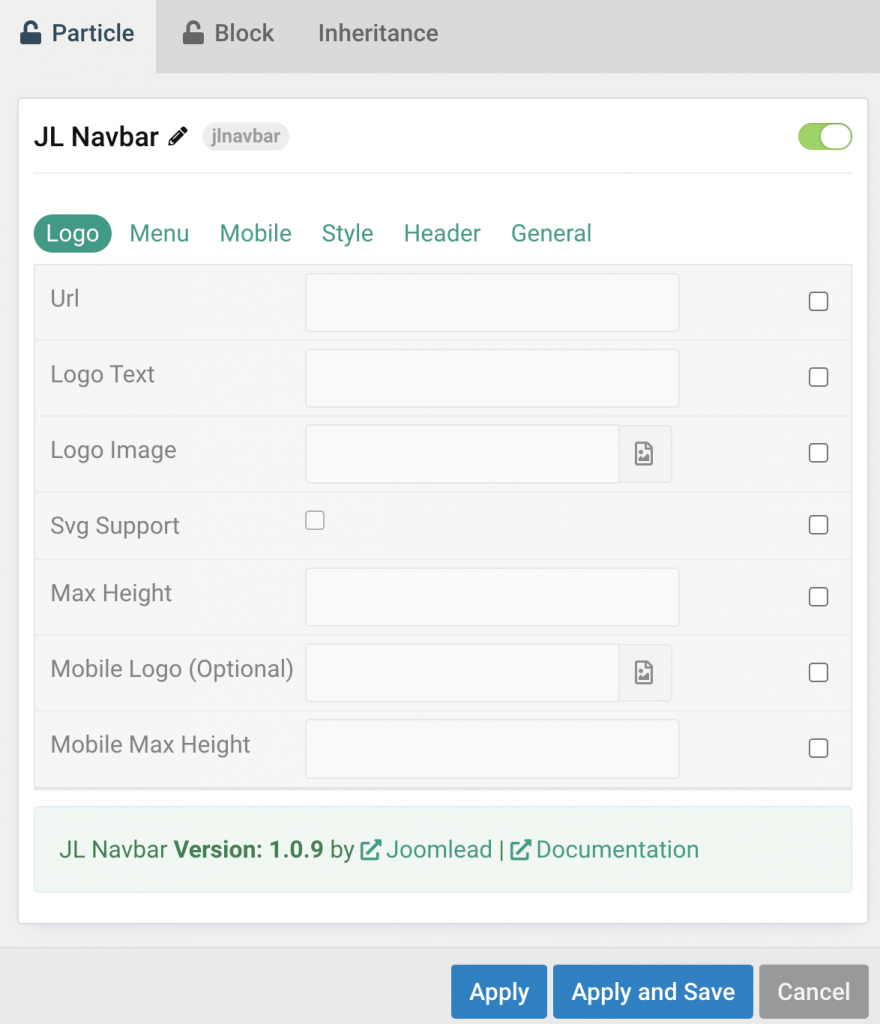Image resolution: width=880 pixels, height=1024 pixels.
Task: Open the image picker for Logo Image
Action: point(644,454)
